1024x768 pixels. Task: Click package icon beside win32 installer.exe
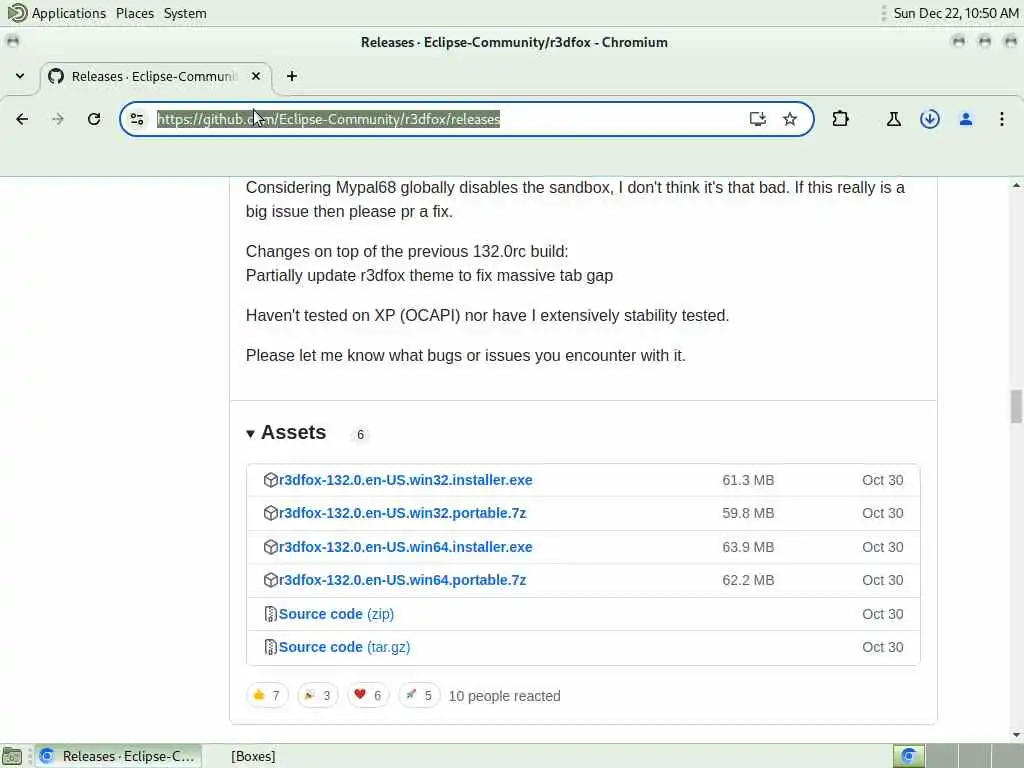270,480
